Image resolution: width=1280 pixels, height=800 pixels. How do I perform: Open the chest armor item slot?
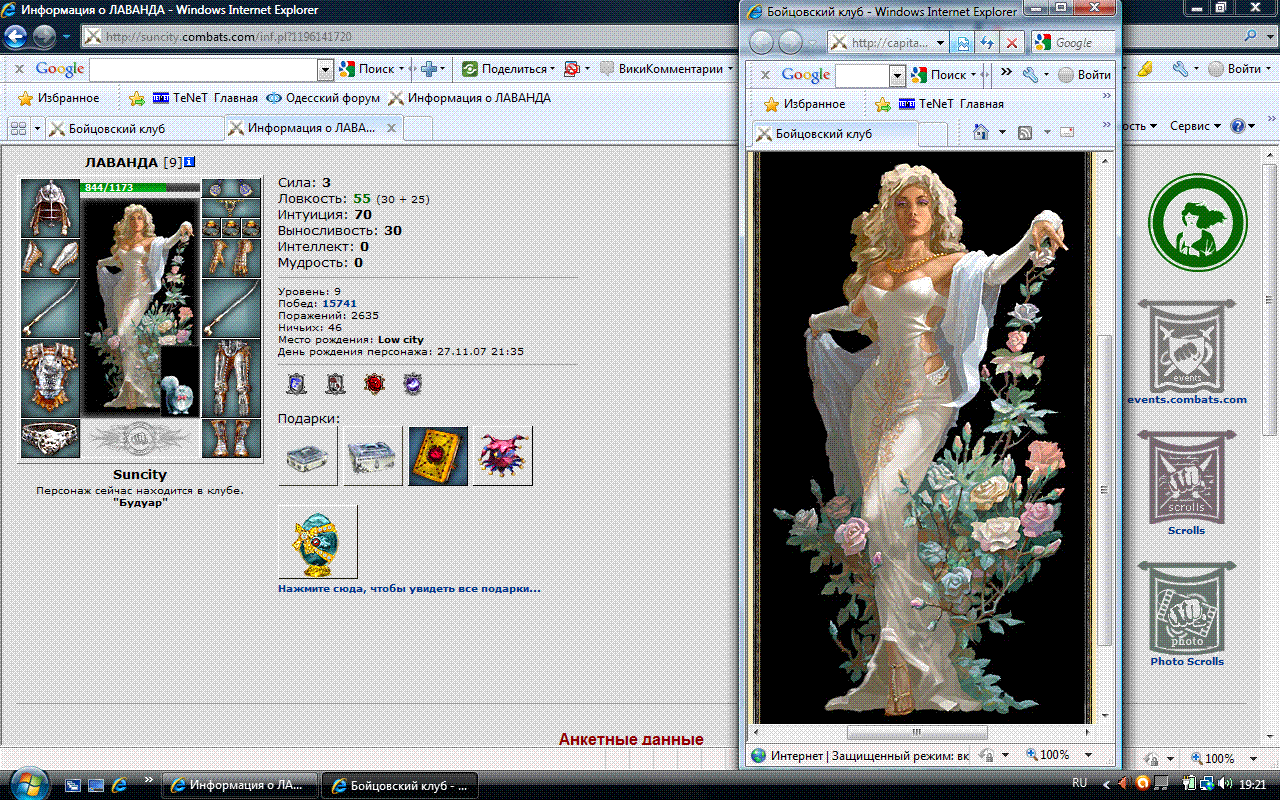[50, 377]
